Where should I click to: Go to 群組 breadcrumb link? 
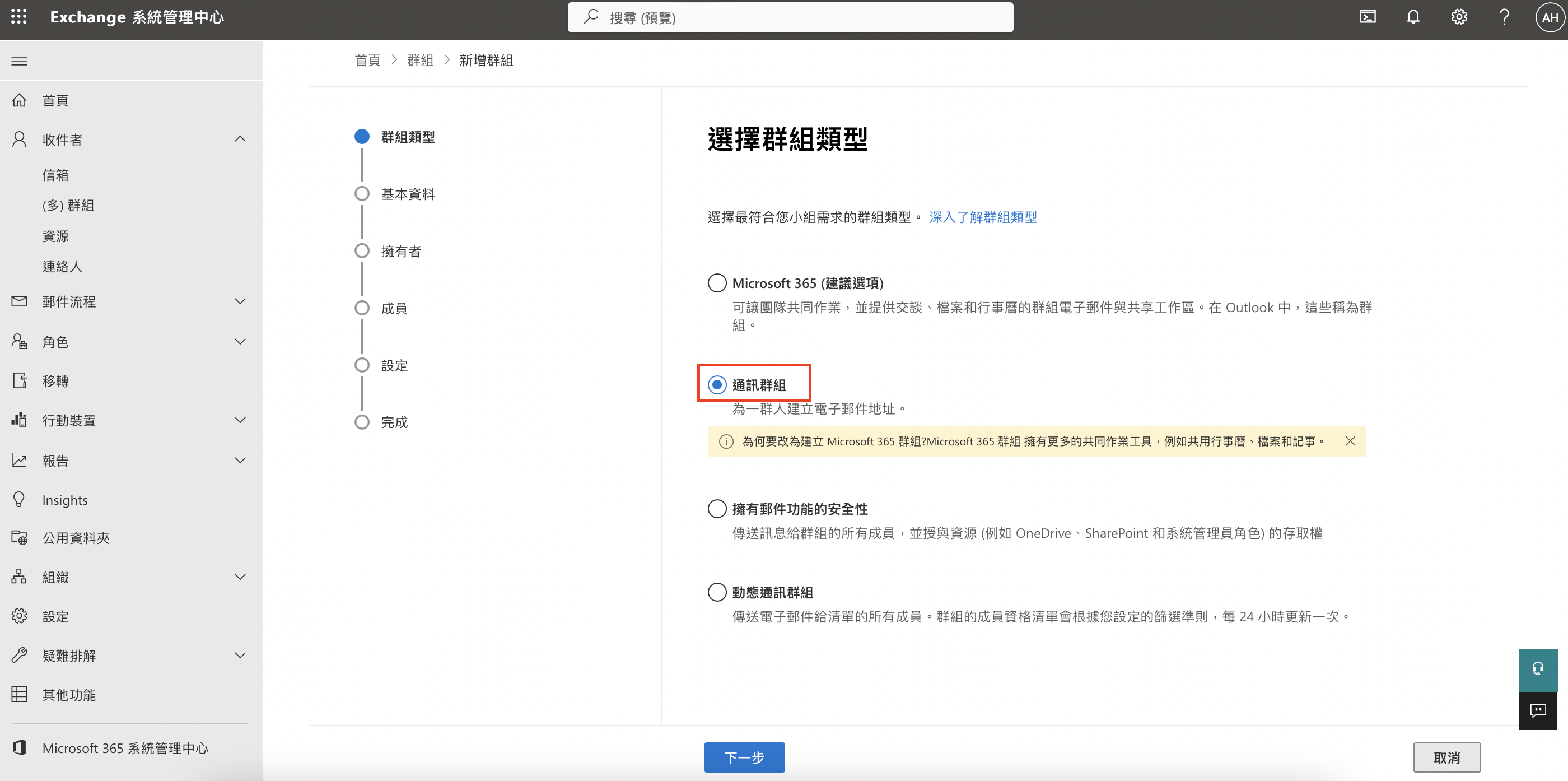click(x=420, y=61)
